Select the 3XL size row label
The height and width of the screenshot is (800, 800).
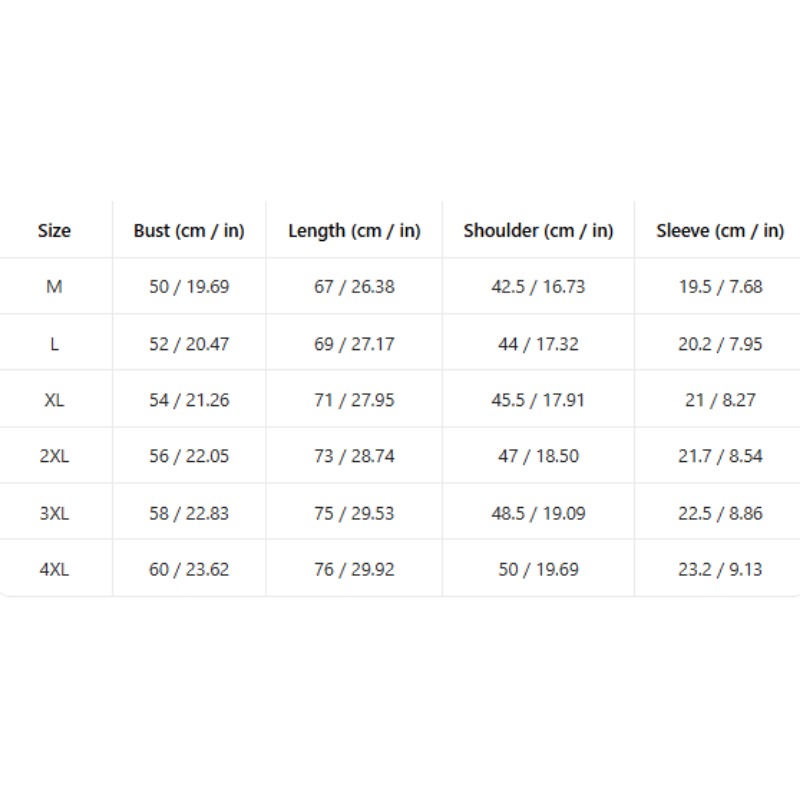54,513
